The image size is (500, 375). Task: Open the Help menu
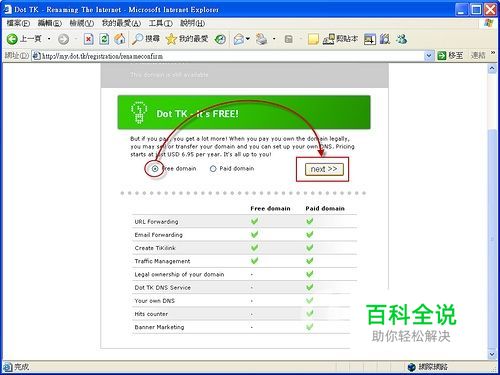192,23
